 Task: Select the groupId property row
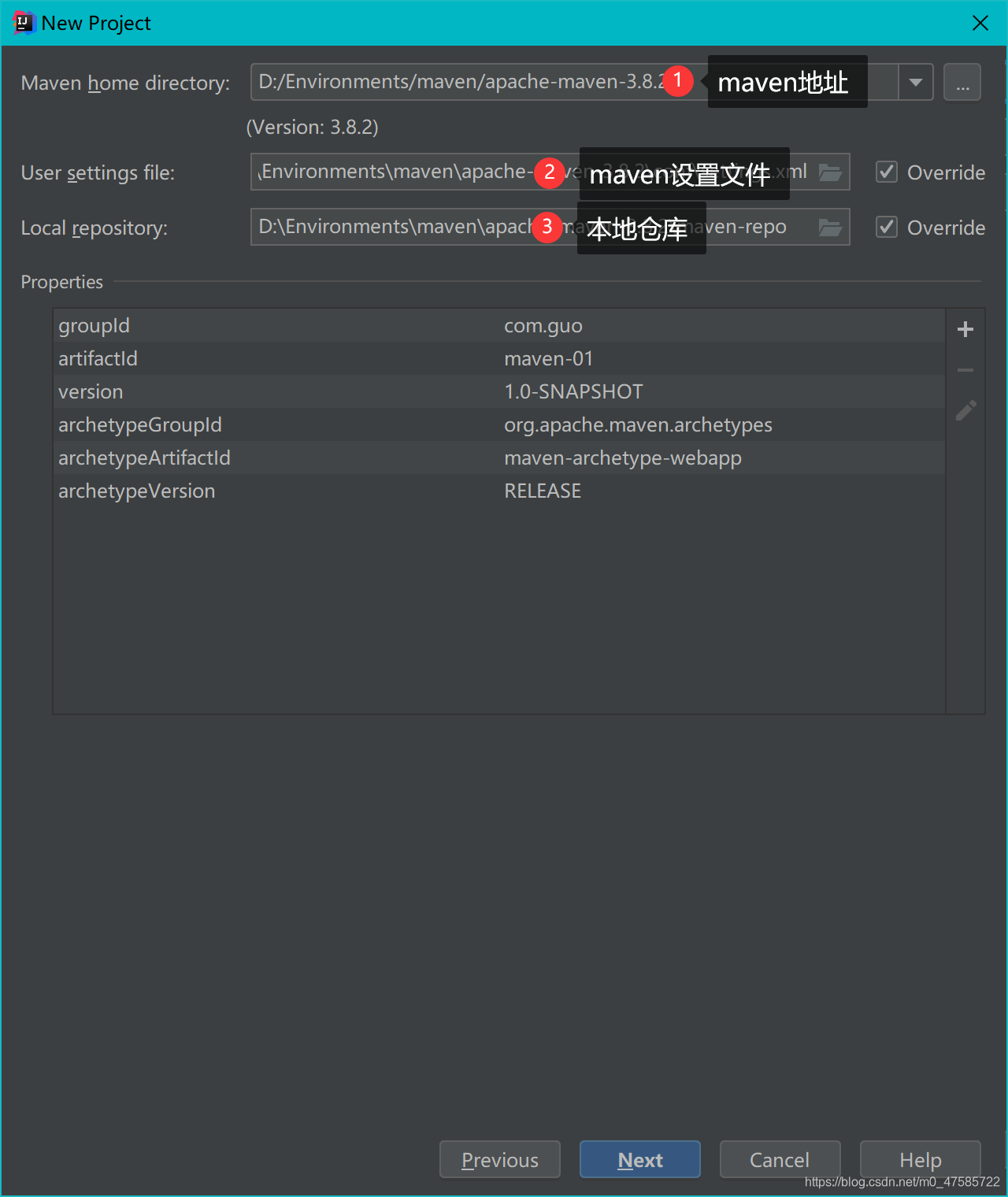(x=499, y=325)
